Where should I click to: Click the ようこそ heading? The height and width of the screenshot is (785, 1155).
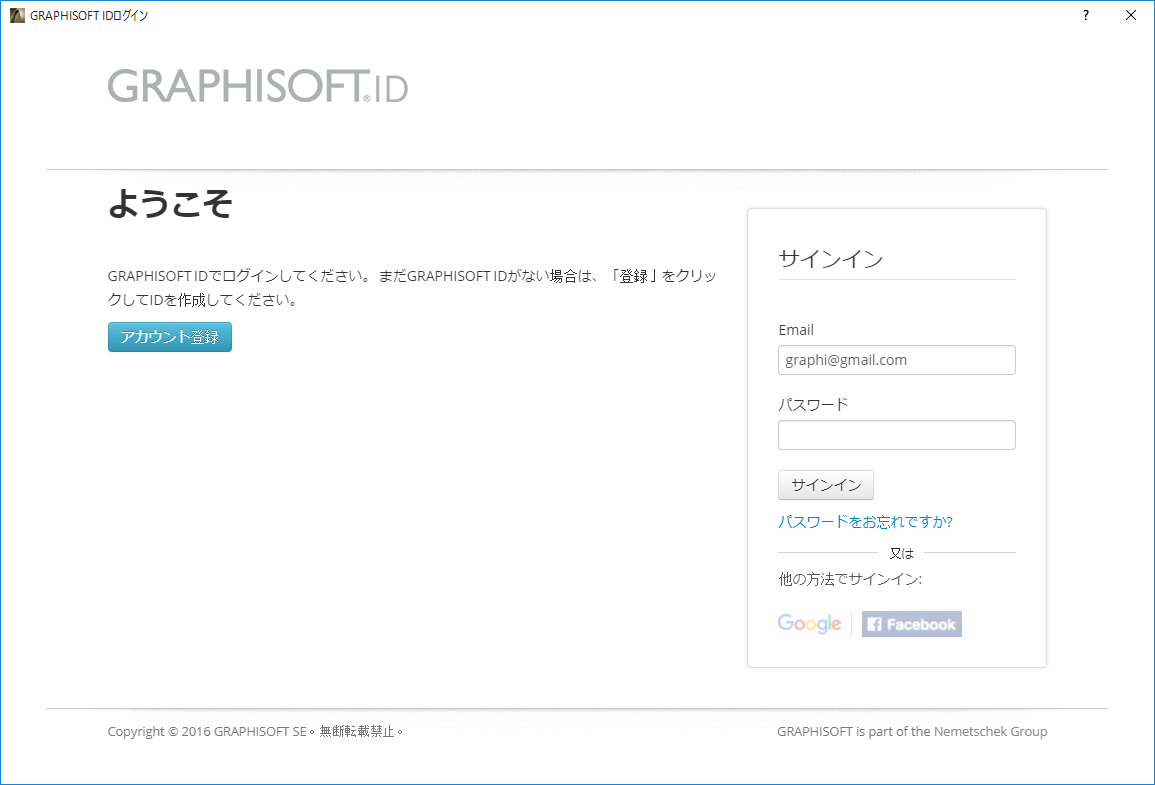[x=170, y=203]
